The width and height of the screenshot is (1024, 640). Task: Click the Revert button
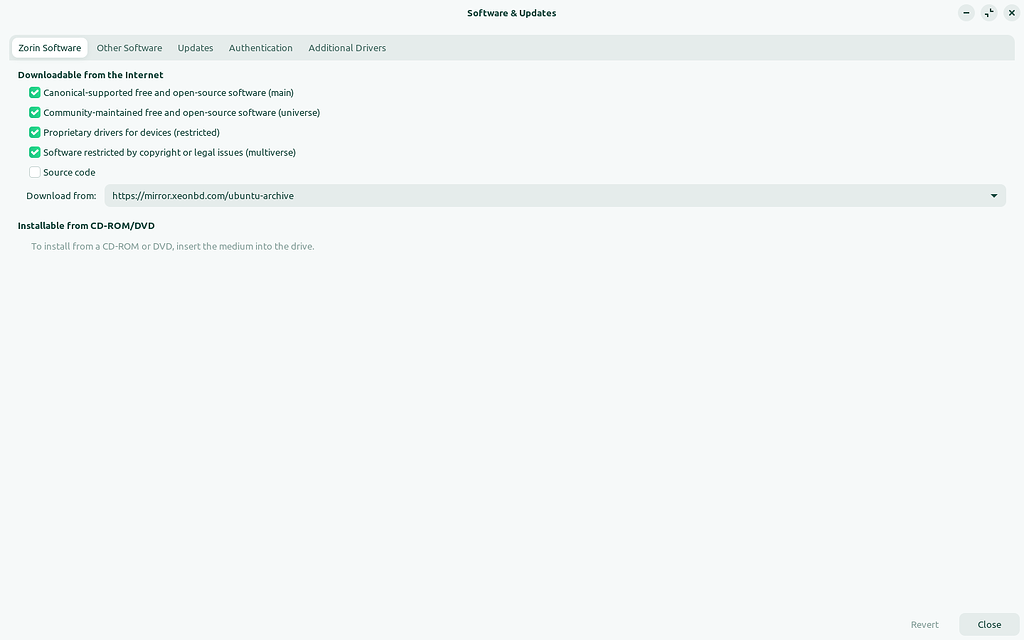[x=924, y=625]
